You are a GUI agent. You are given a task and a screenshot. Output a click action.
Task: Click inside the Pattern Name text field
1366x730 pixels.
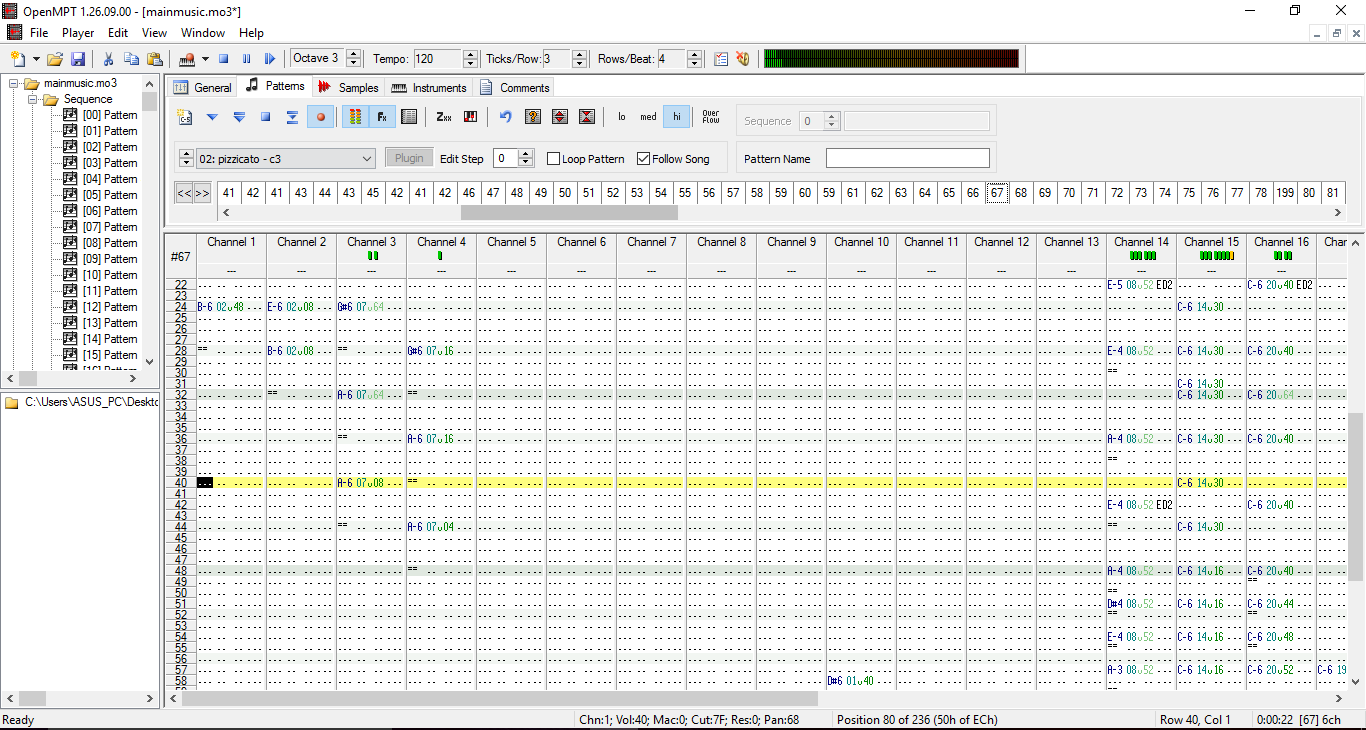tap(907, 159)
